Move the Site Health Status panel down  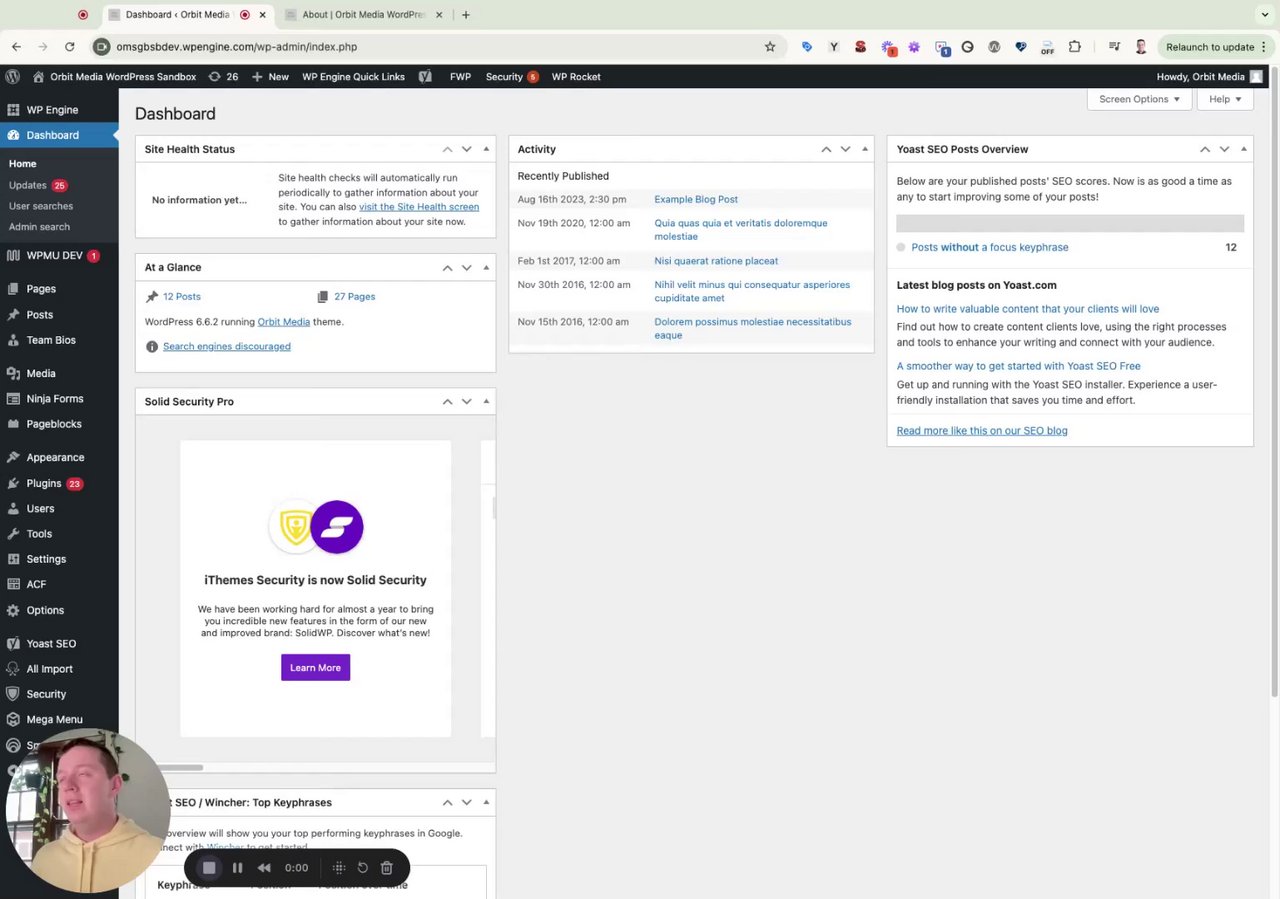466,149
